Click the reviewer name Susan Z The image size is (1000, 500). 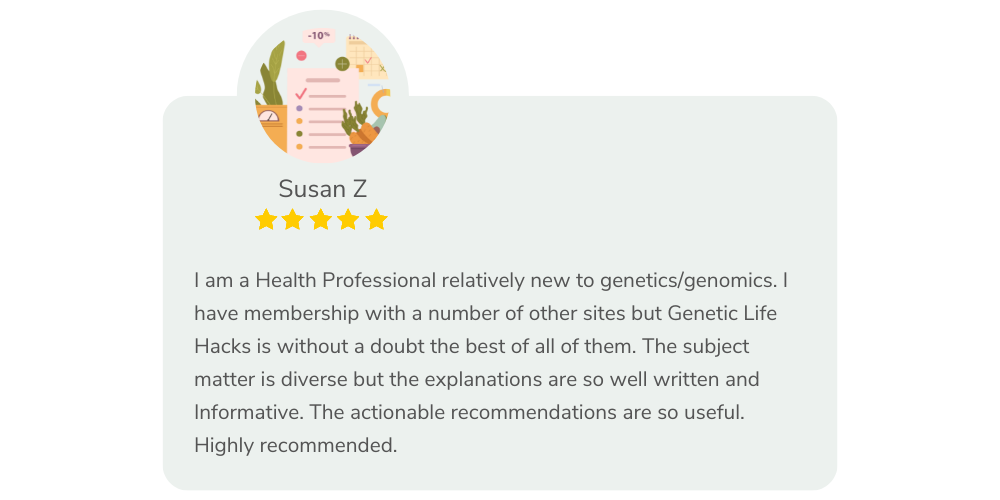coord(323,189)
